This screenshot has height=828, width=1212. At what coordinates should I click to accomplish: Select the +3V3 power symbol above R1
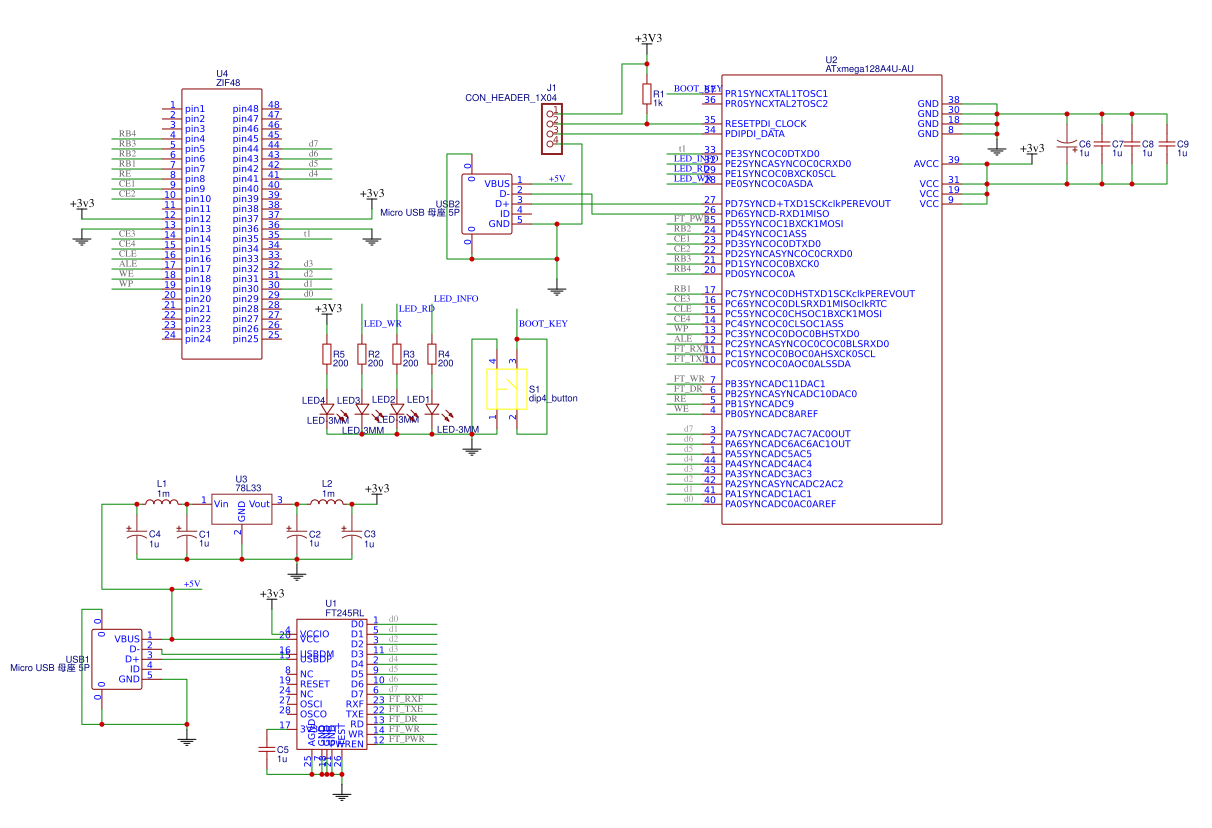pyautogui.click(x=648, y=39)
